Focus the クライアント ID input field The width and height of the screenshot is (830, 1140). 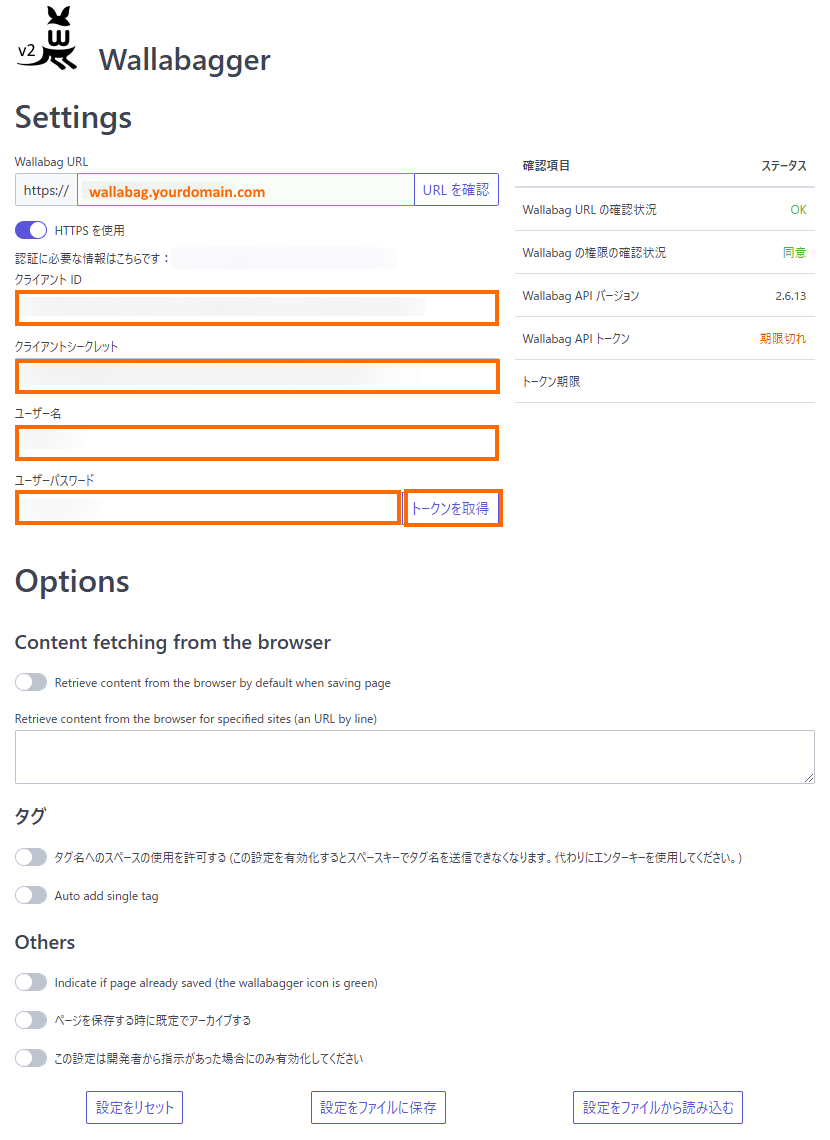tap(257, 308)
